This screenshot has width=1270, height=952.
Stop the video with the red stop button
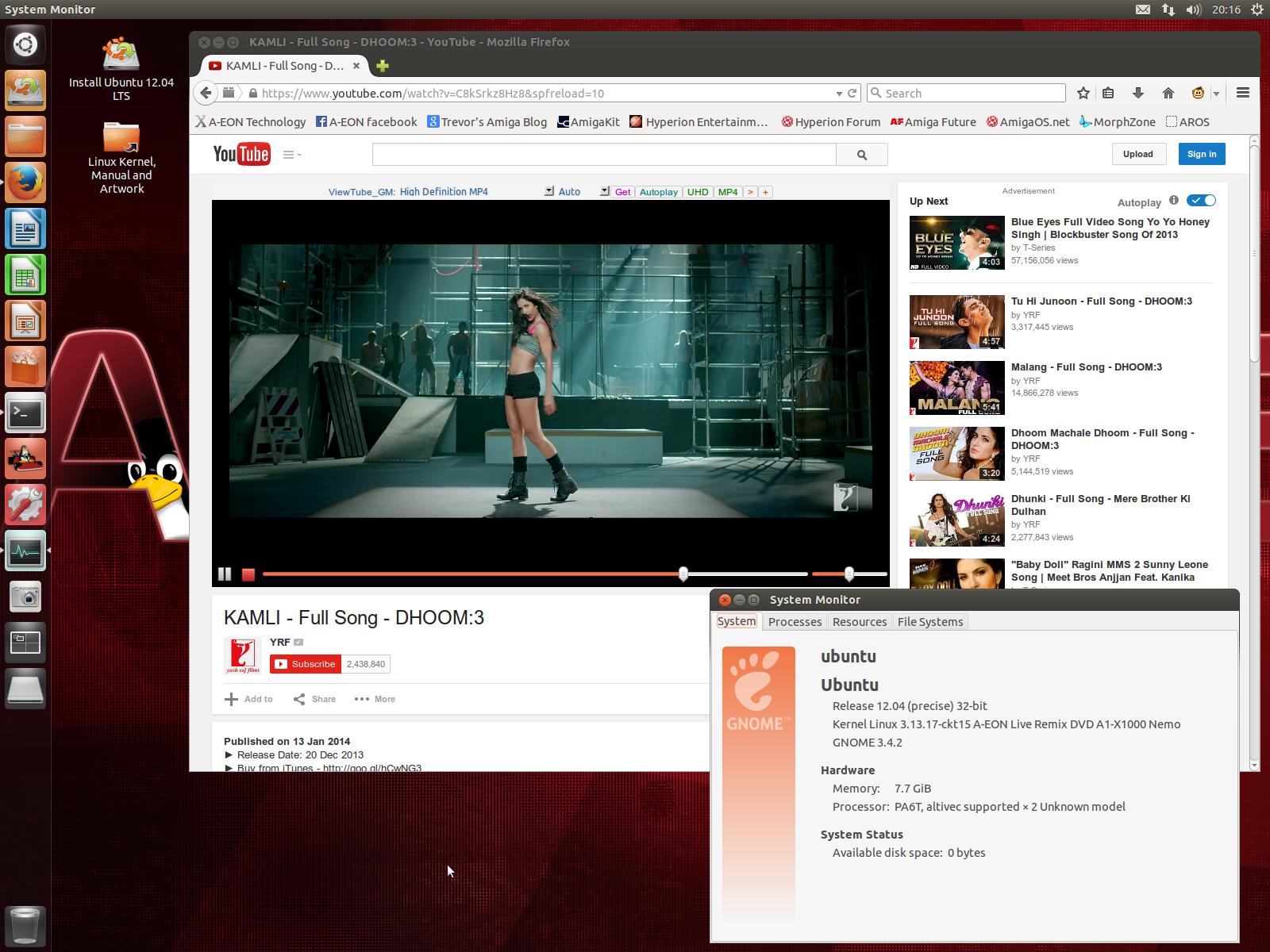pyautogui.click(x=248, y=574)
